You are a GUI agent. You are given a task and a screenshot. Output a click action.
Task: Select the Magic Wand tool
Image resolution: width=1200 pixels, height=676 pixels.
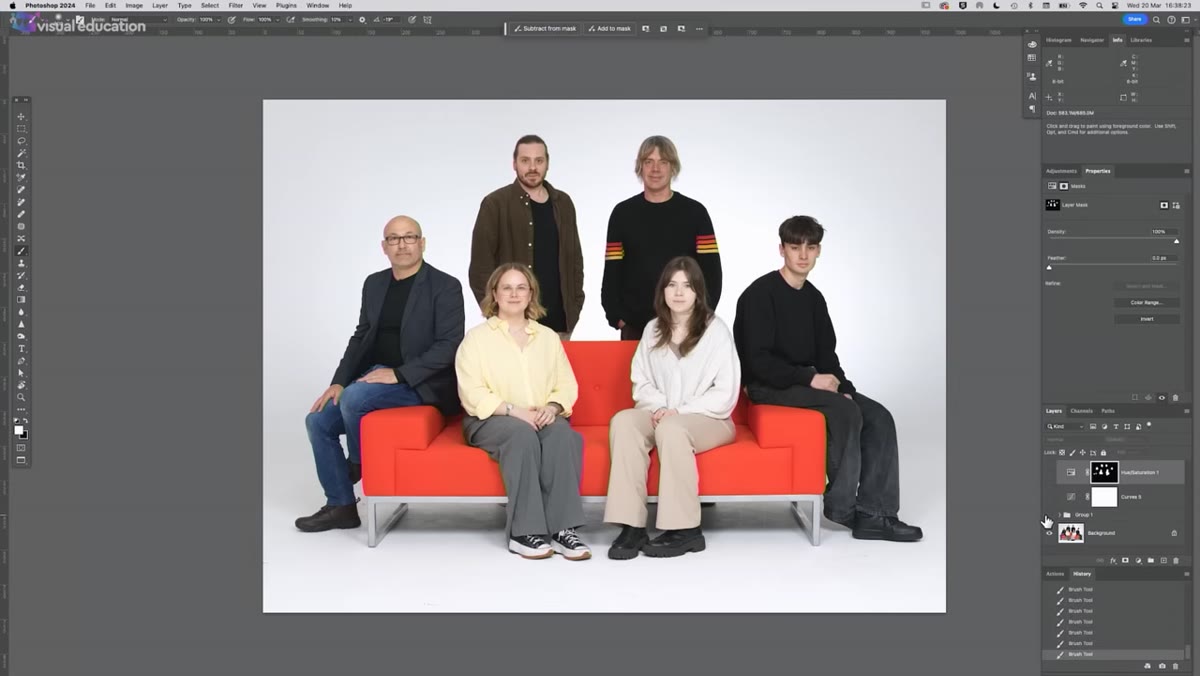(21, 153)
